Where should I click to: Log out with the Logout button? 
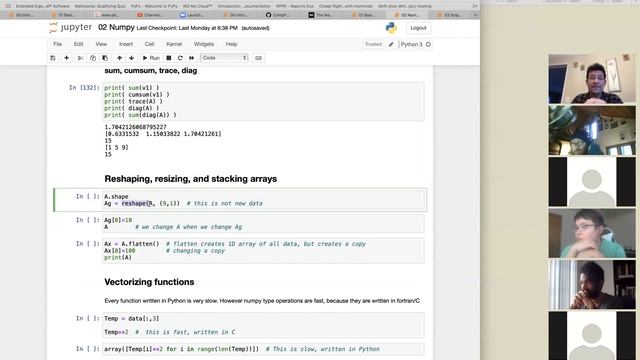(418, 28)
